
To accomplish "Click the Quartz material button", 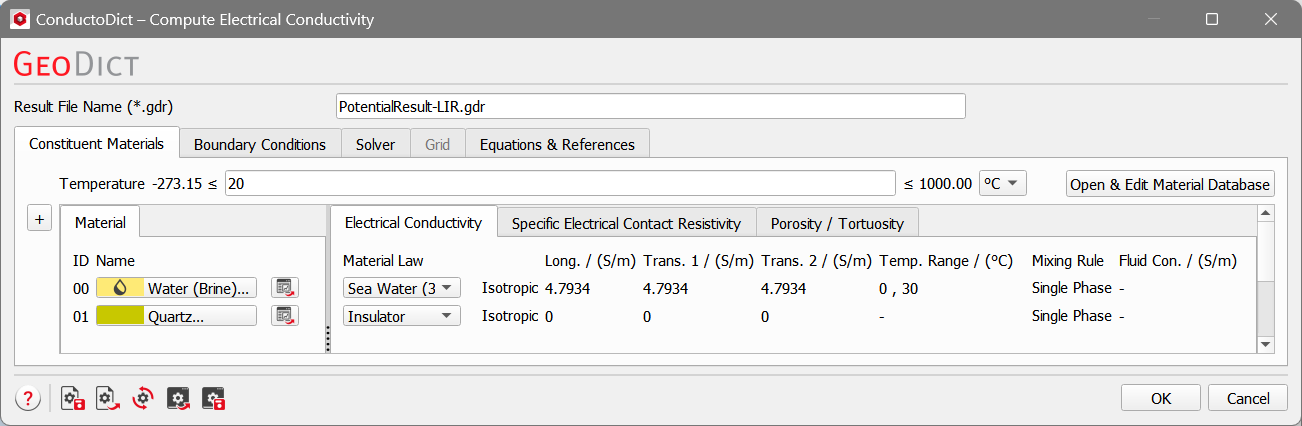I will 177,316.
